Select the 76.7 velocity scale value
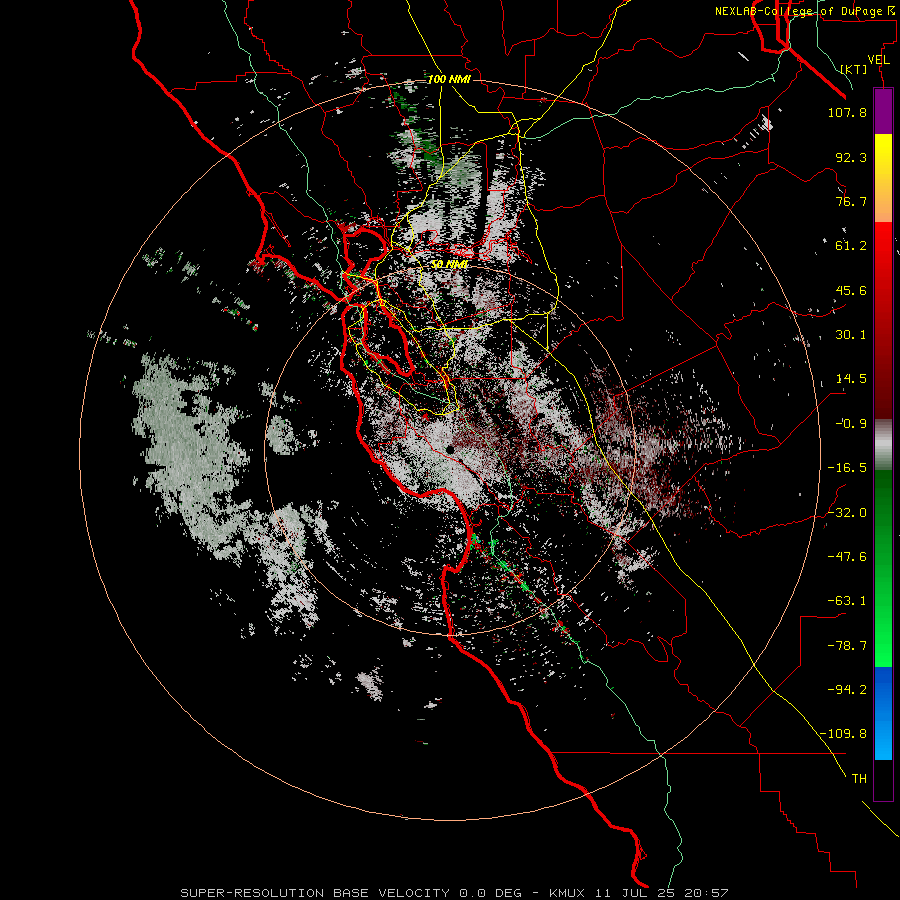The width and height of the screenshot is (900, 900). pos(851,201)
